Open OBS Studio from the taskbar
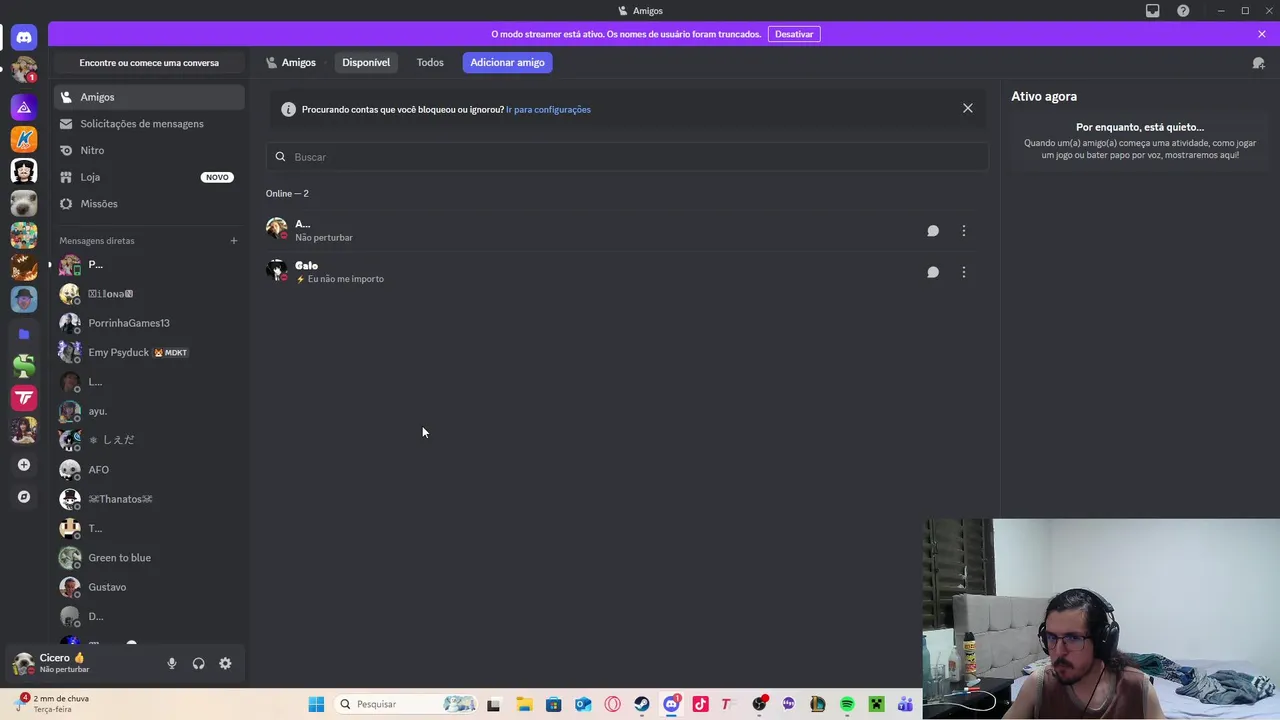This screenshot has height=720, width=1280. click(760, 704)
